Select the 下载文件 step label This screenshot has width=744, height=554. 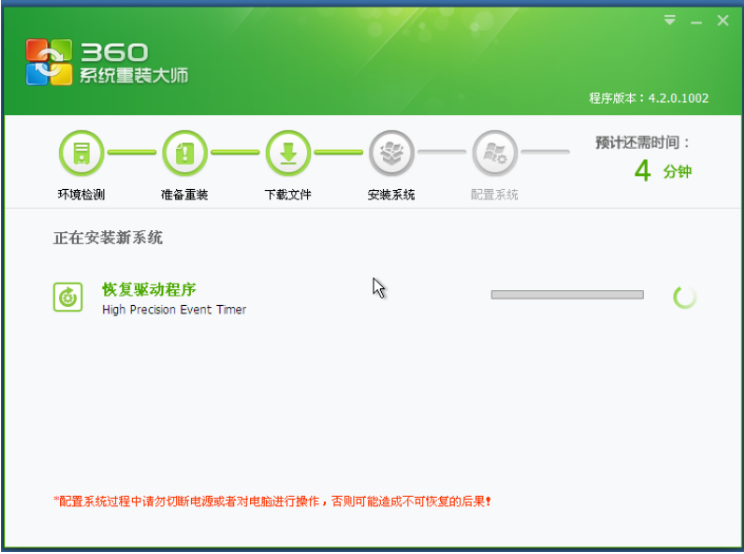click(288, 194)
